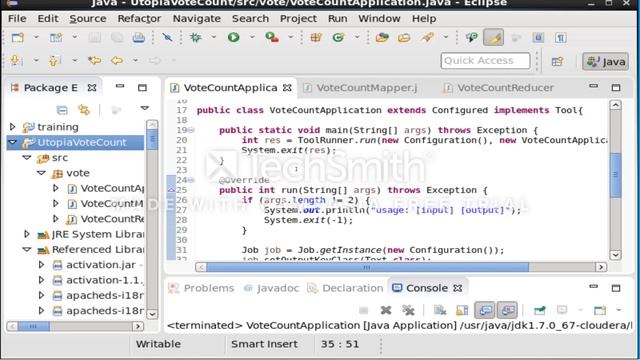Toggle Show Whitespace Characters icon
Viewport: 640px width, 360px height.
pos(560,38)
